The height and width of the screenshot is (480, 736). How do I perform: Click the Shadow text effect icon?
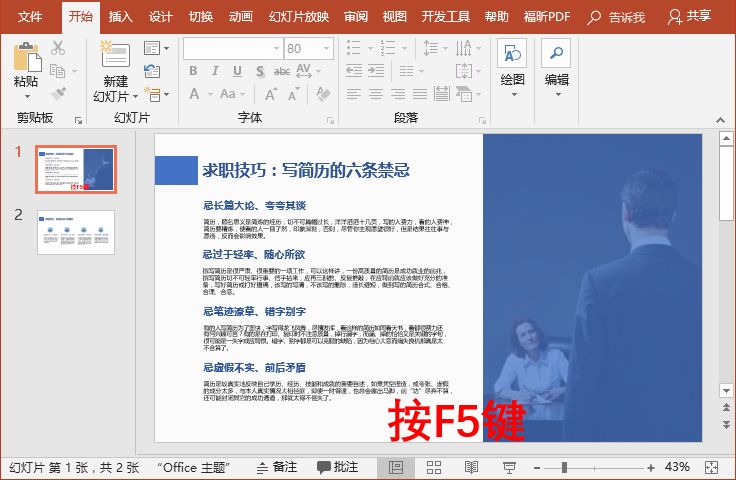coord(260,71)
